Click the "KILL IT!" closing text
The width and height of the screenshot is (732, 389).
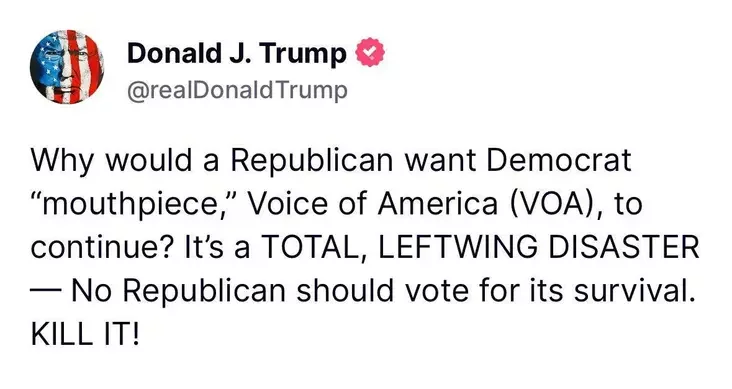point(85,334)
